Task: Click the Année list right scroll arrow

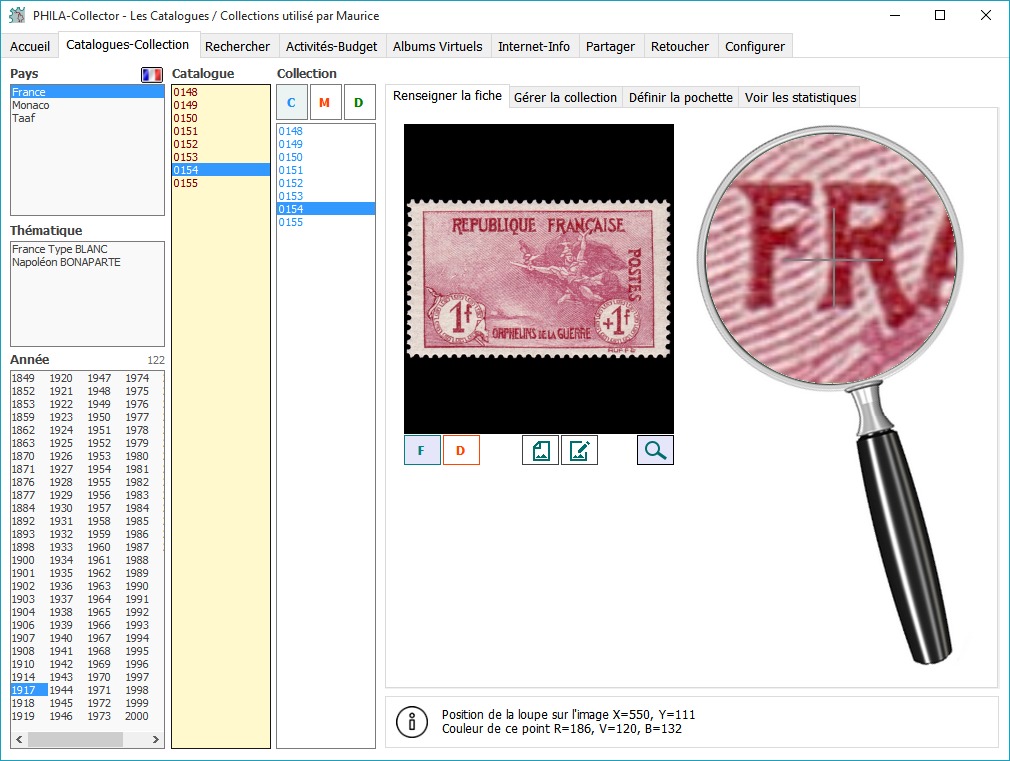Action: coord(156,739)
